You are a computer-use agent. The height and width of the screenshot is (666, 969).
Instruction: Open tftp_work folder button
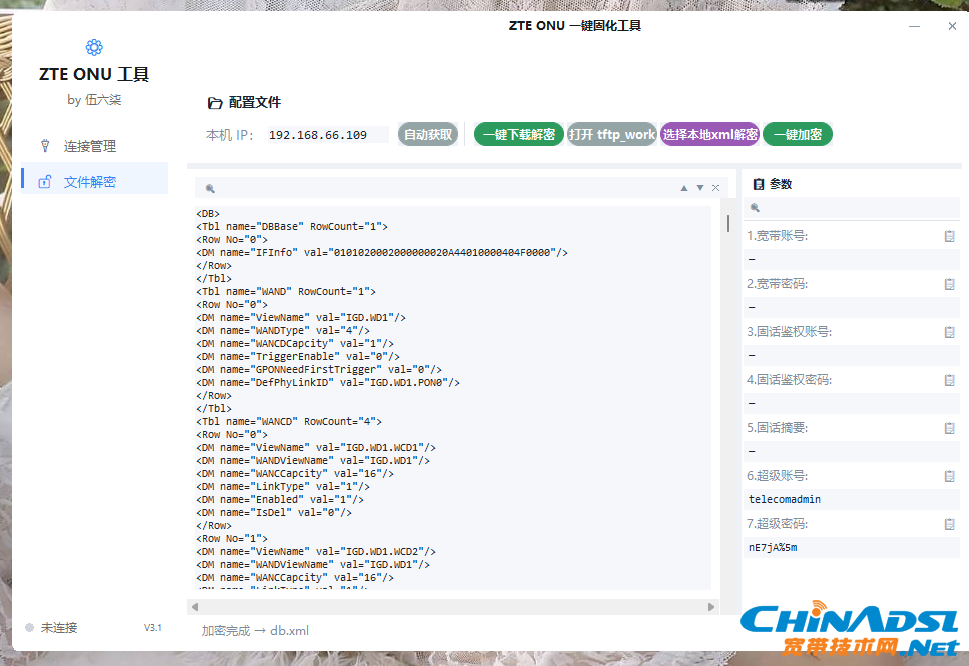[x=612, y=134]
